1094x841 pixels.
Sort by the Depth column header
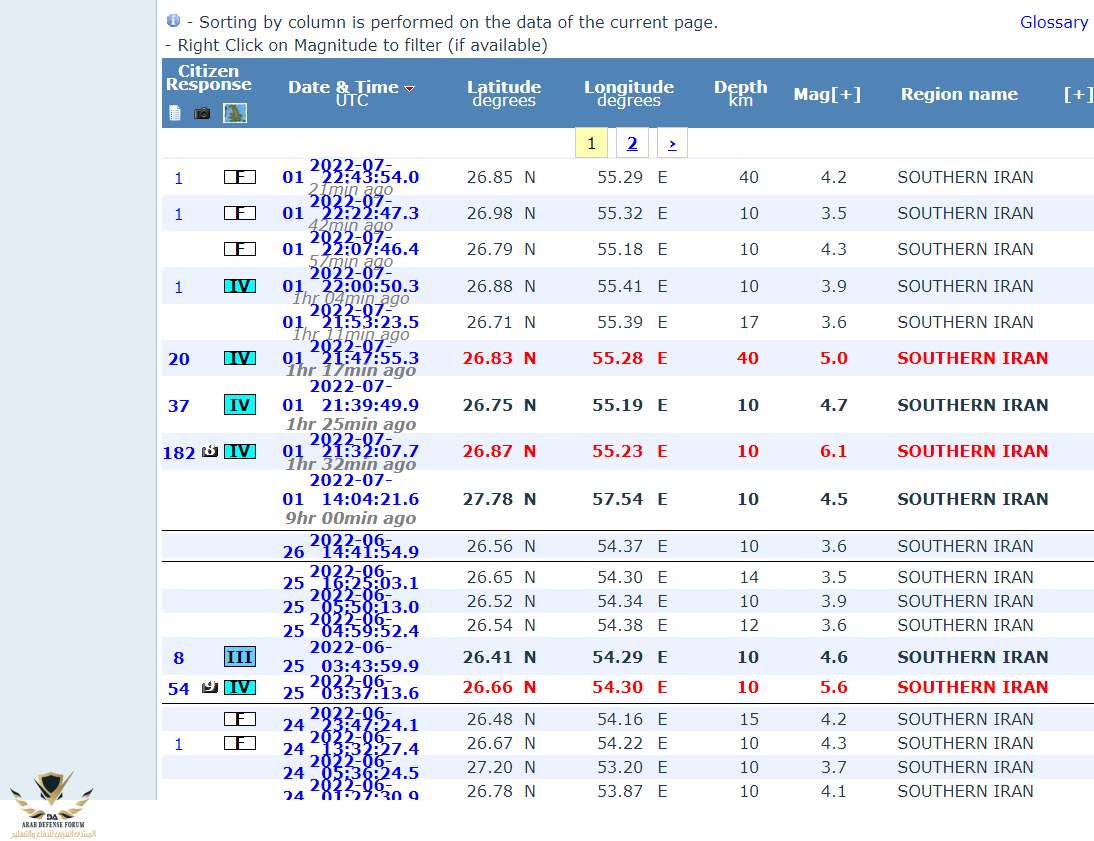740,94
